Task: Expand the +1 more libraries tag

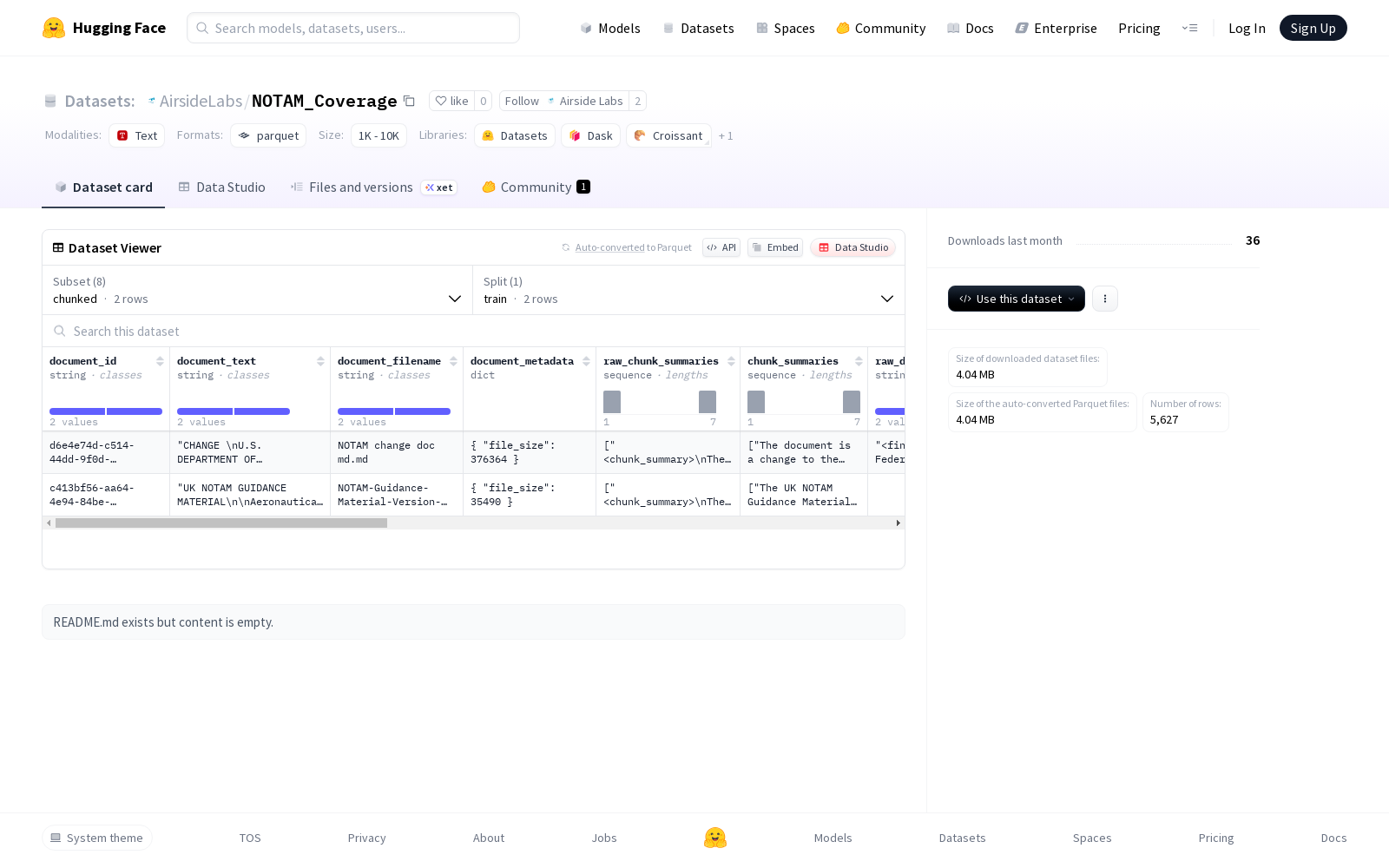Action: click(x=726, y=135)
